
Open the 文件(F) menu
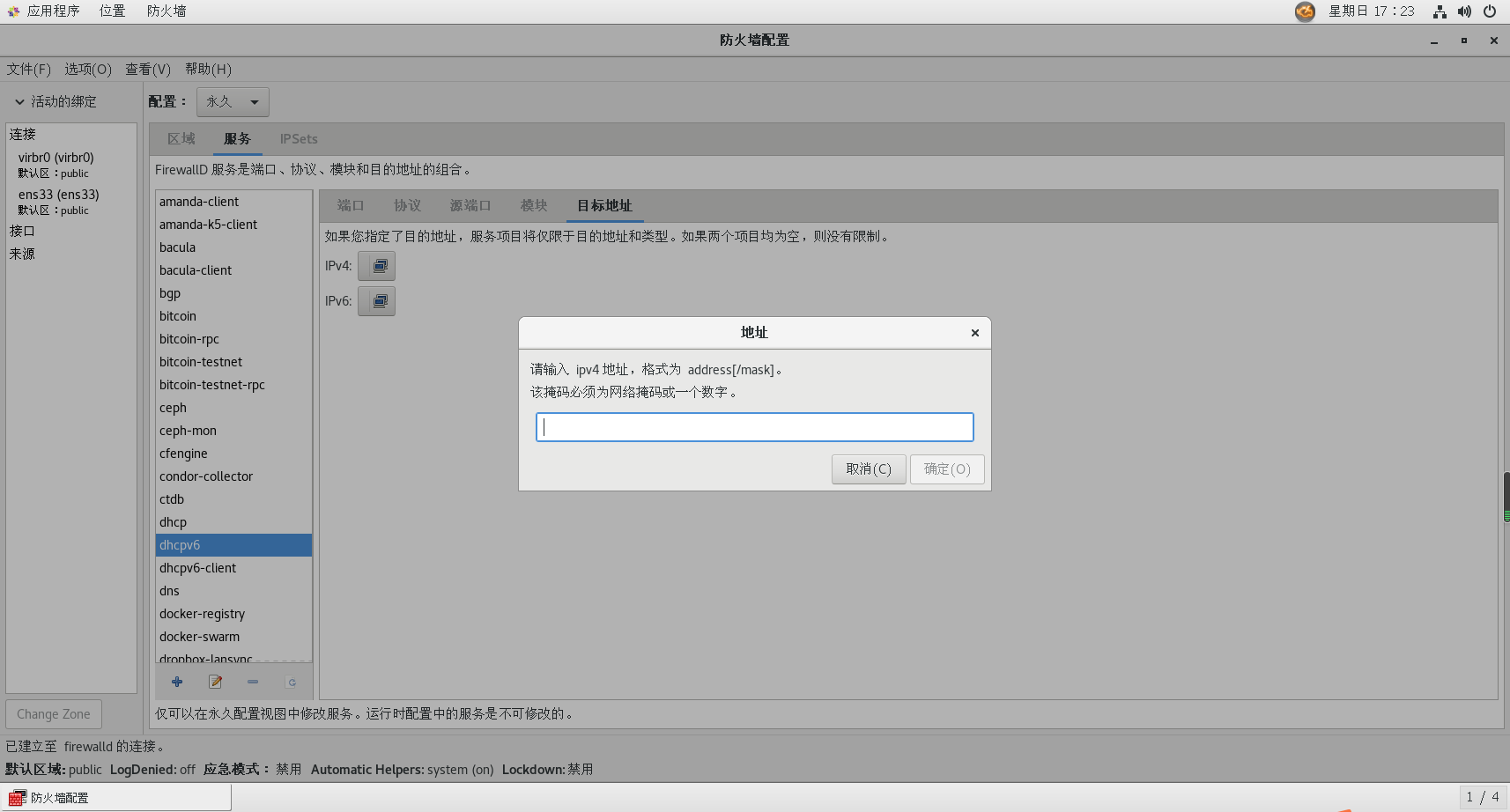[x=29, y=69]
